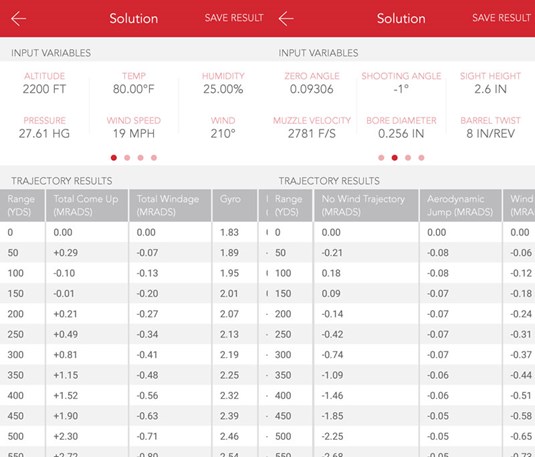The image size is (535, 457).
Task: Tap the BORE DIAMETER value 0.256 IN
Action: (x=401, y=134)
